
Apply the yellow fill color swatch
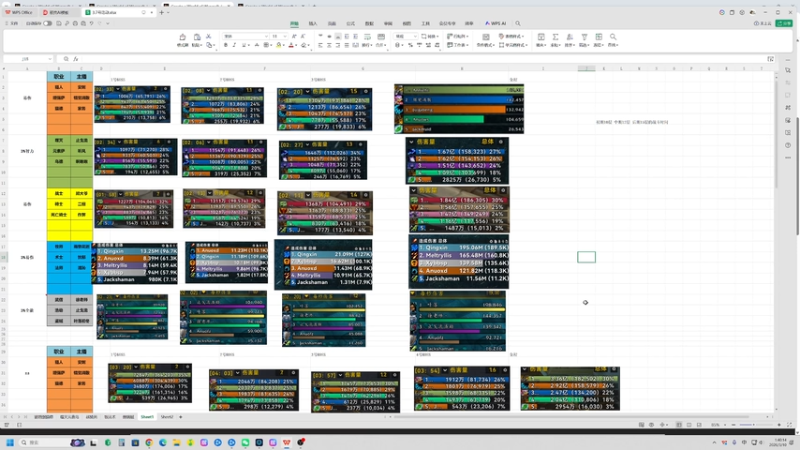[279, 45]
